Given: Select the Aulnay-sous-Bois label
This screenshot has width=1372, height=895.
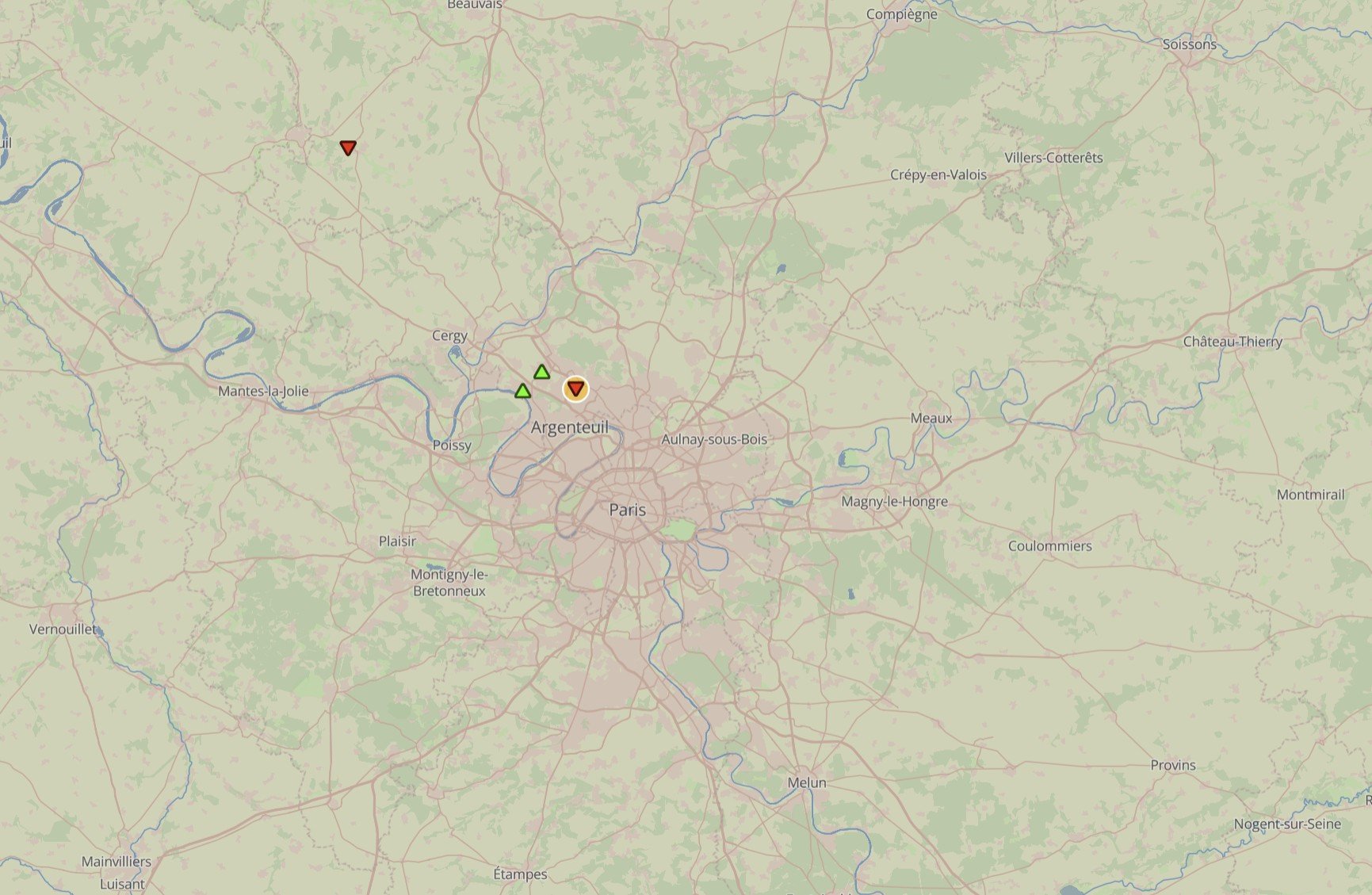Looking at the screenshot, I should tap(714, 439).
